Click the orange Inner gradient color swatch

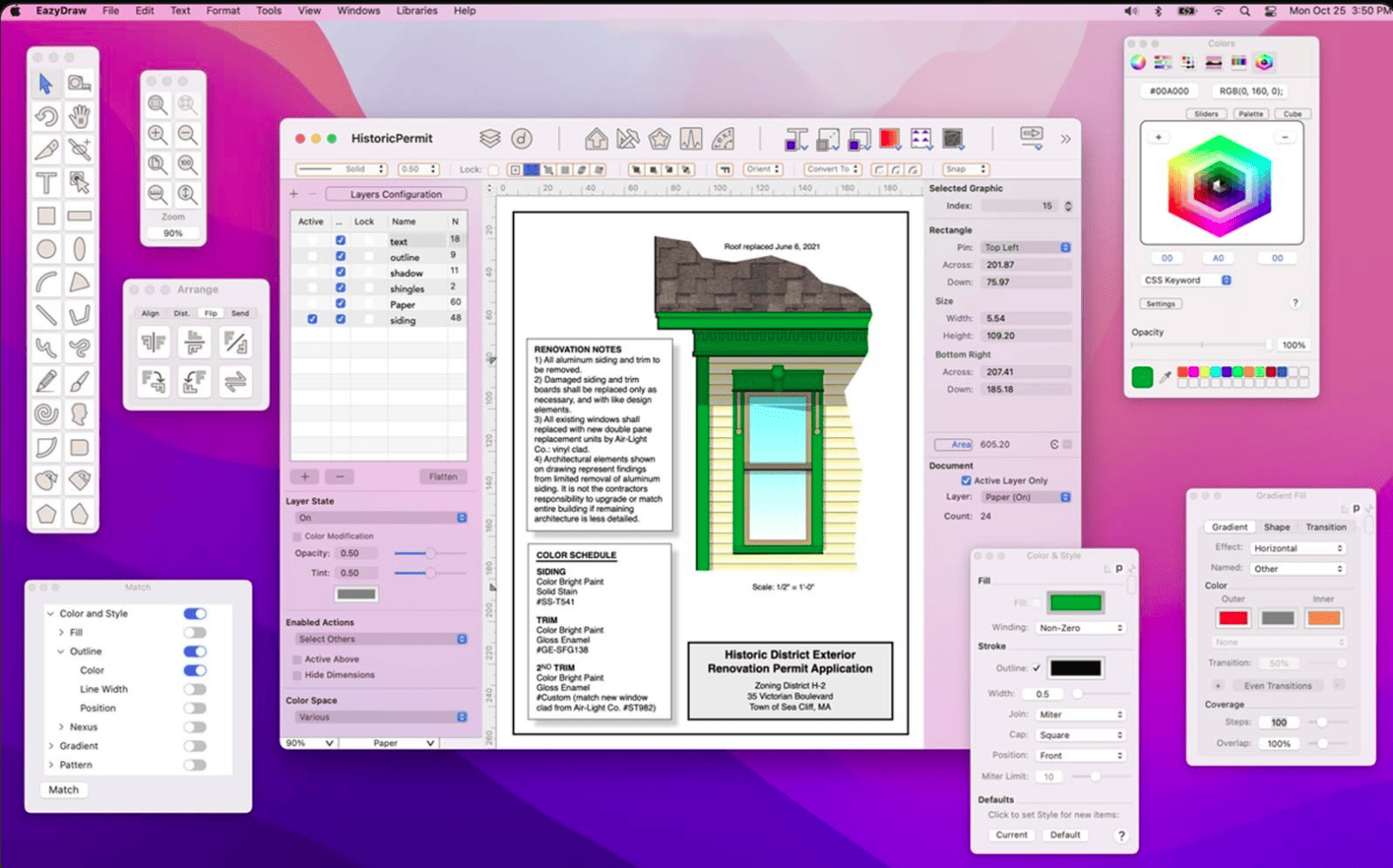click(1323, 618)
